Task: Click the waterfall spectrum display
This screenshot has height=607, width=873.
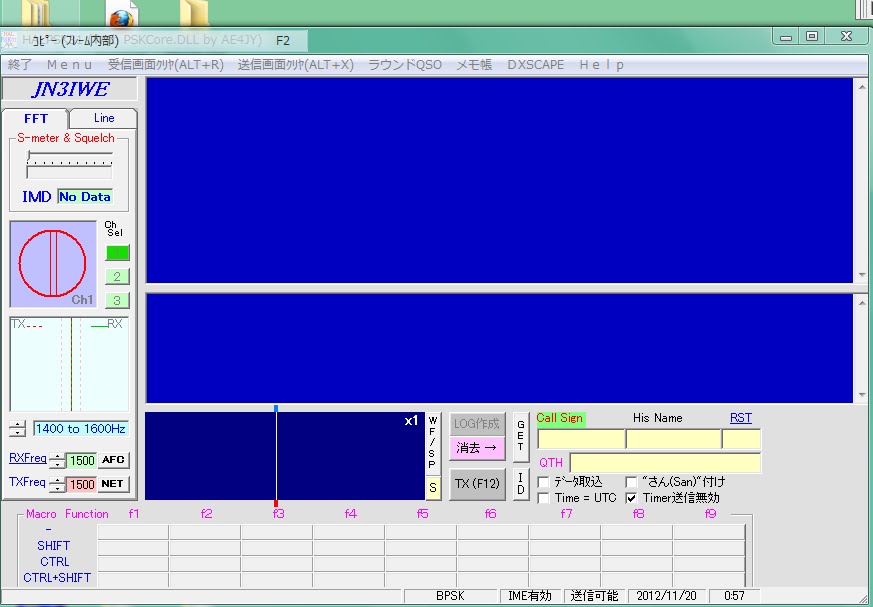Action: [285, 456]
